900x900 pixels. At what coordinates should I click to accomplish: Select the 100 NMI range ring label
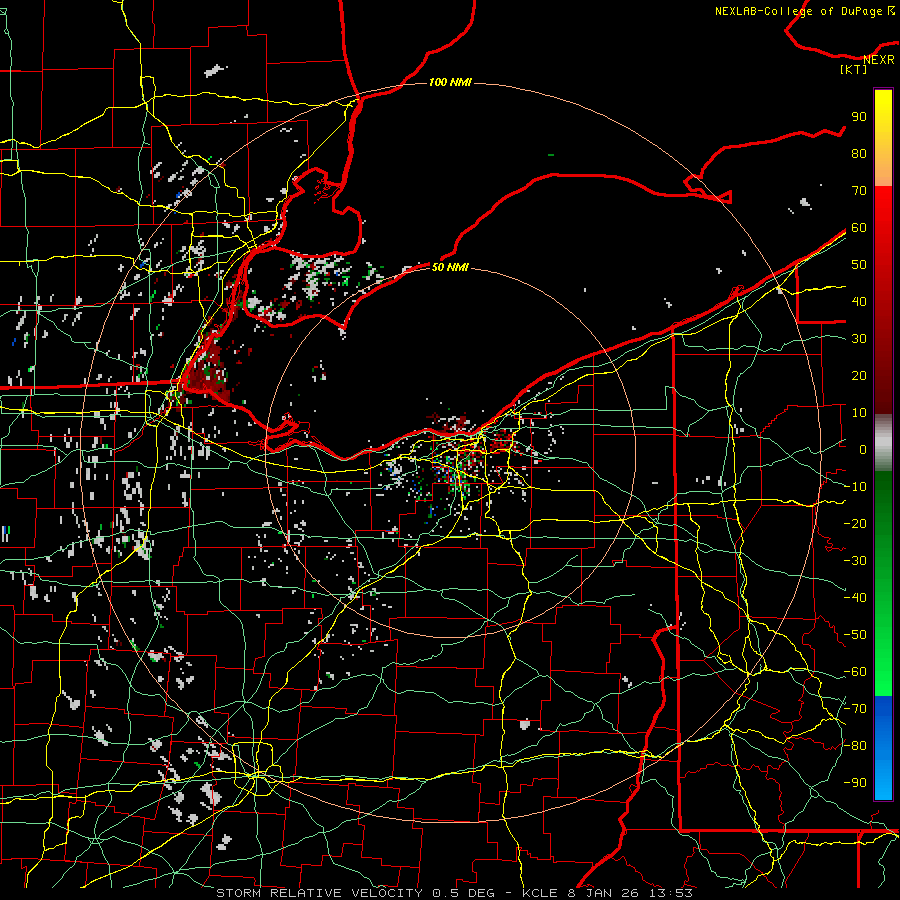[450, 83]
